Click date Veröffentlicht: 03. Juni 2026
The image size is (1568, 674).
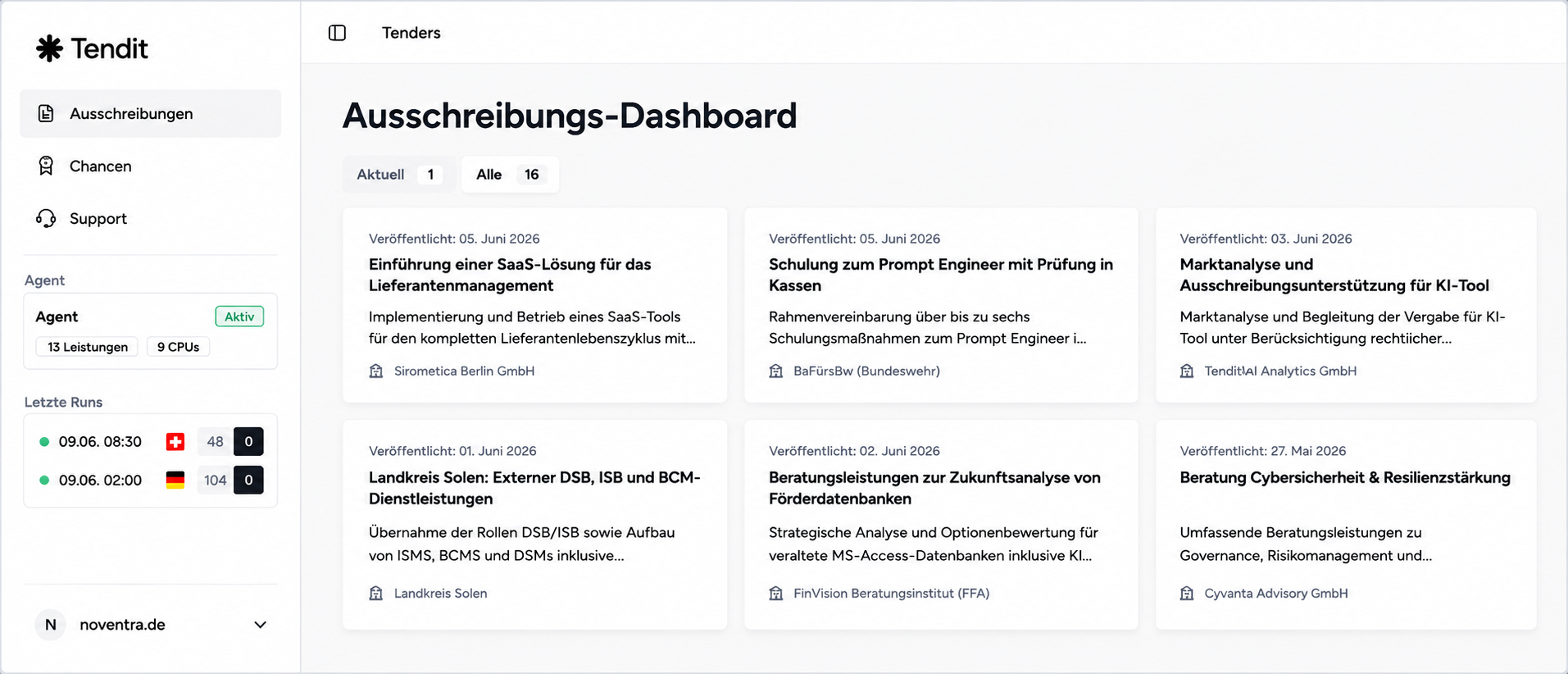point(1266,239)
